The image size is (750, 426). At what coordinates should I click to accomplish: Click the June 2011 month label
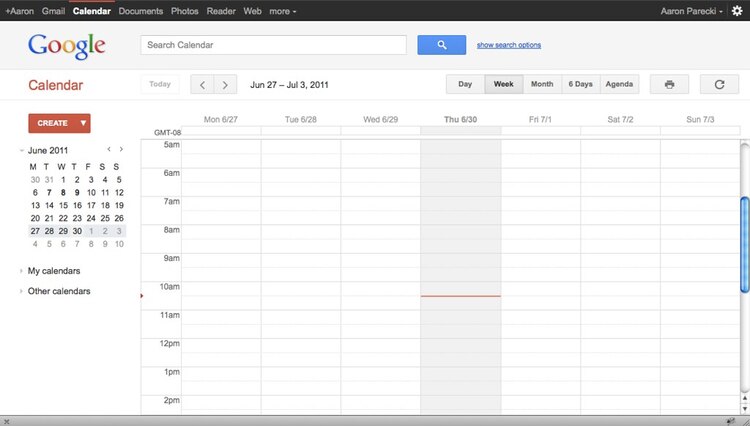click(48, 150)
